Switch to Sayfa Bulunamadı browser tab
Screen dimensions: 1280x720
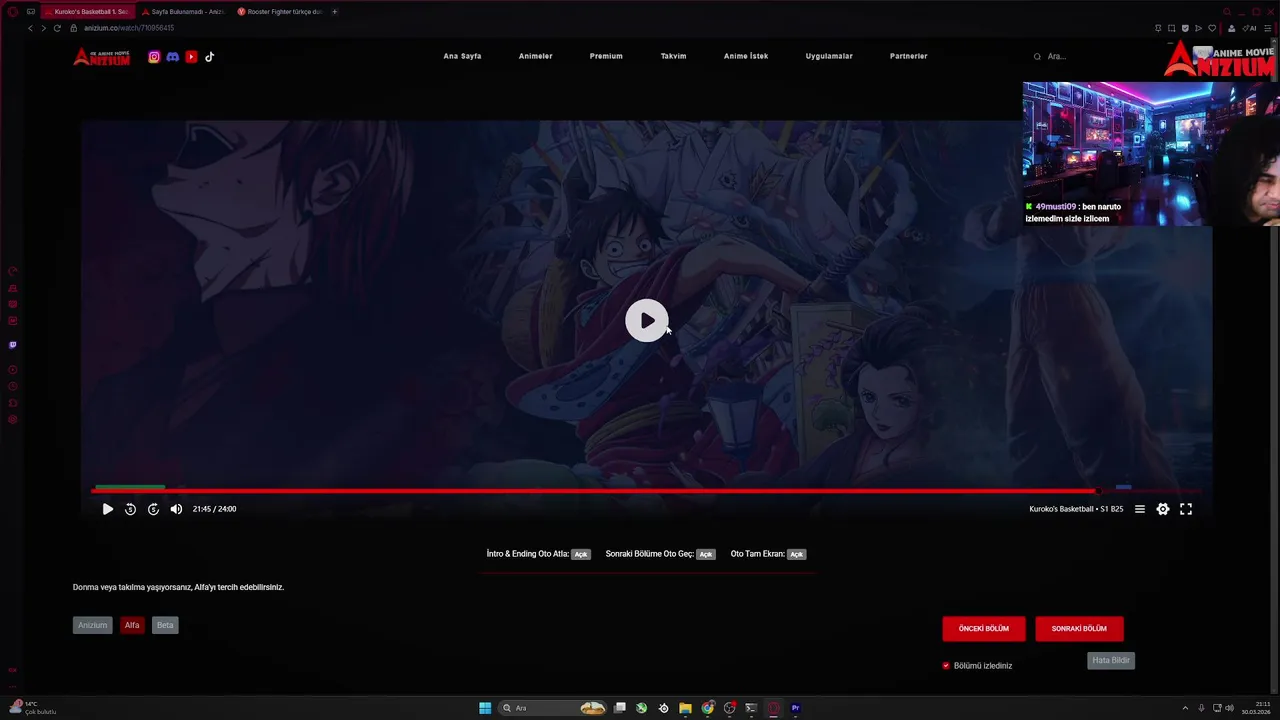click(x=182, y=12)
